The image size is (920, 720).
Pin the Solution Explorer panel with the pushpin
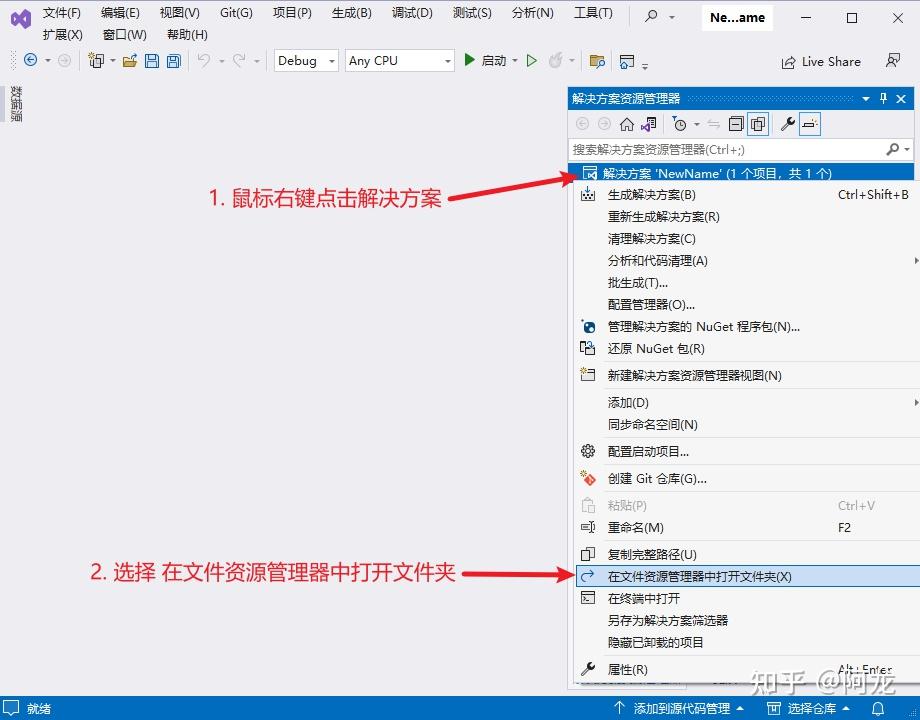click(884, 98)
